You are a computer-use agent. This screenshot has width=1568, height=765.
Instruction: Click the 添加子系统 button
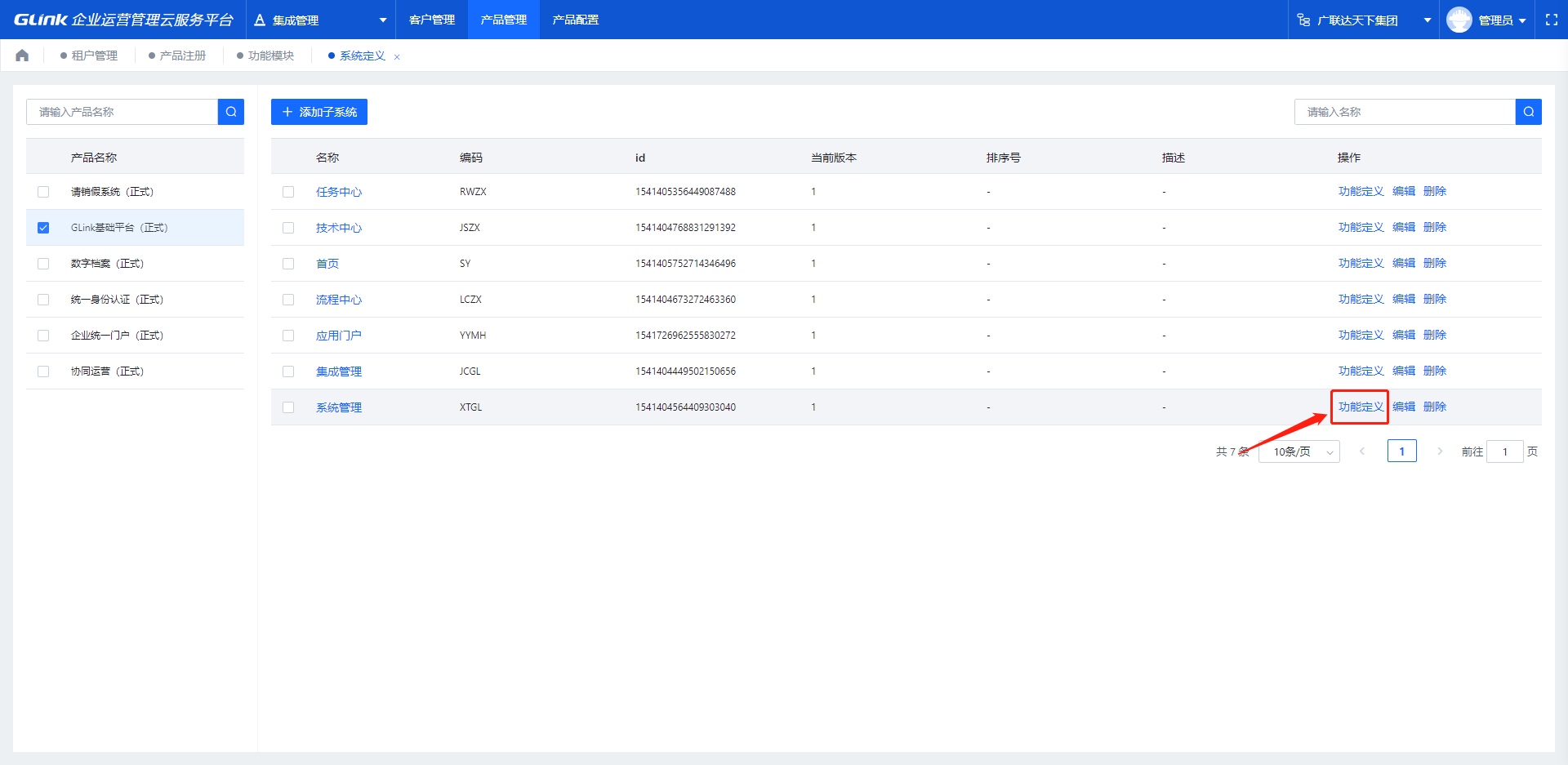pos(319,112)
